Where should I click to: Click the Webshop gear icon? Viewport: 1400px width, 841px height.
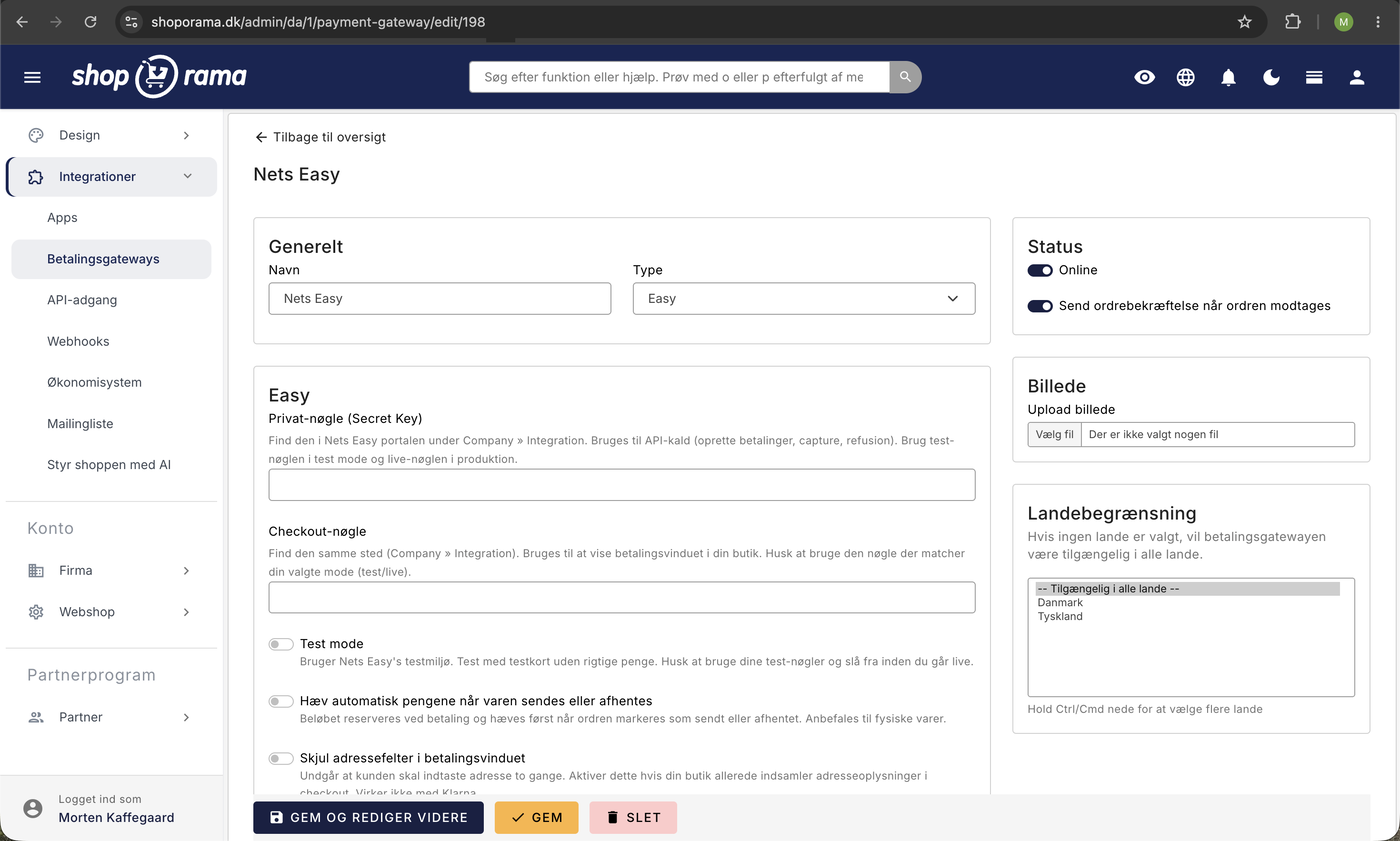click(36, 612)
